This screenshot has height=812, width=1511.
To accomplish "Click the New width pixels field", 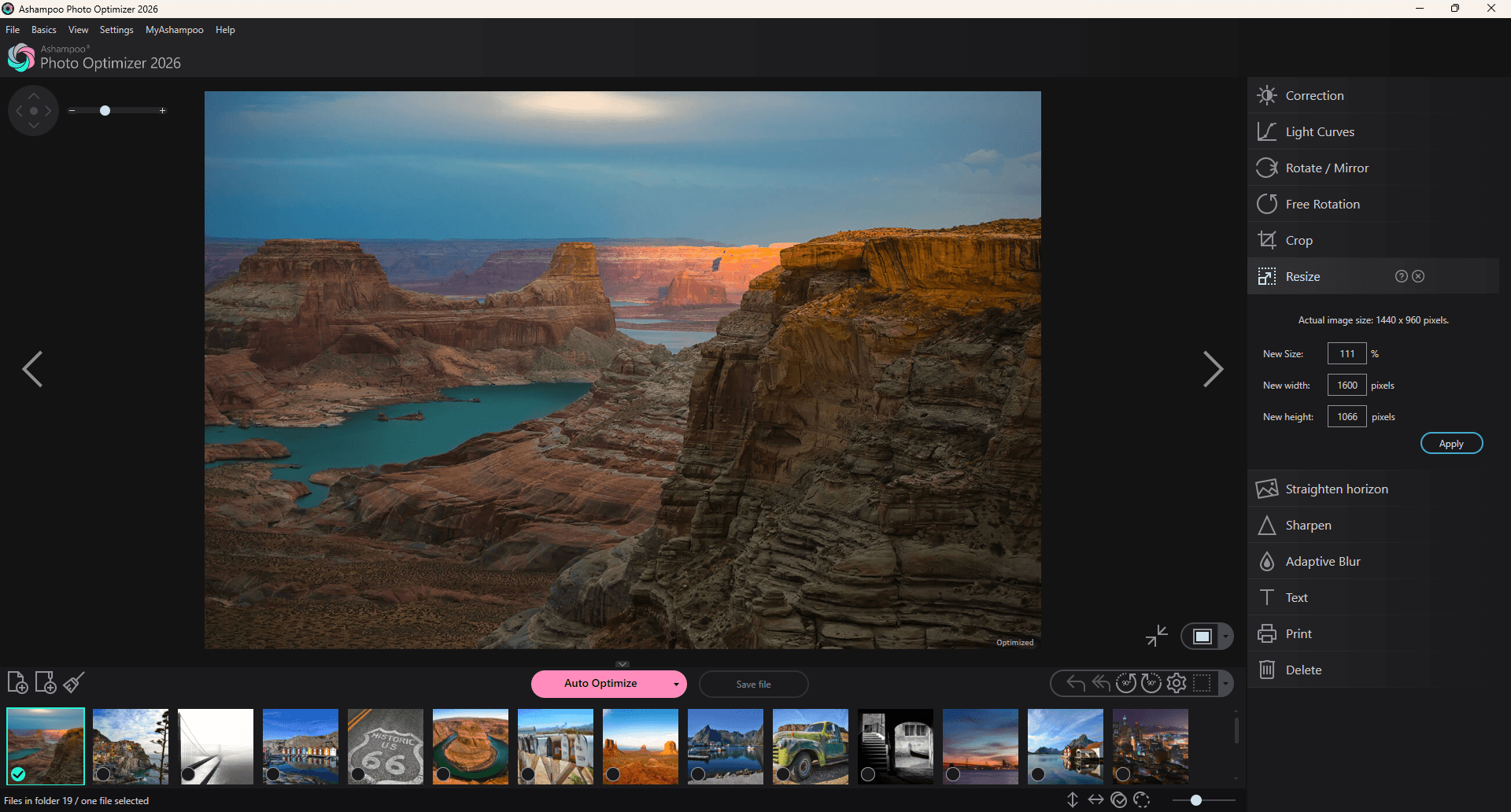I will (1347, 385).
